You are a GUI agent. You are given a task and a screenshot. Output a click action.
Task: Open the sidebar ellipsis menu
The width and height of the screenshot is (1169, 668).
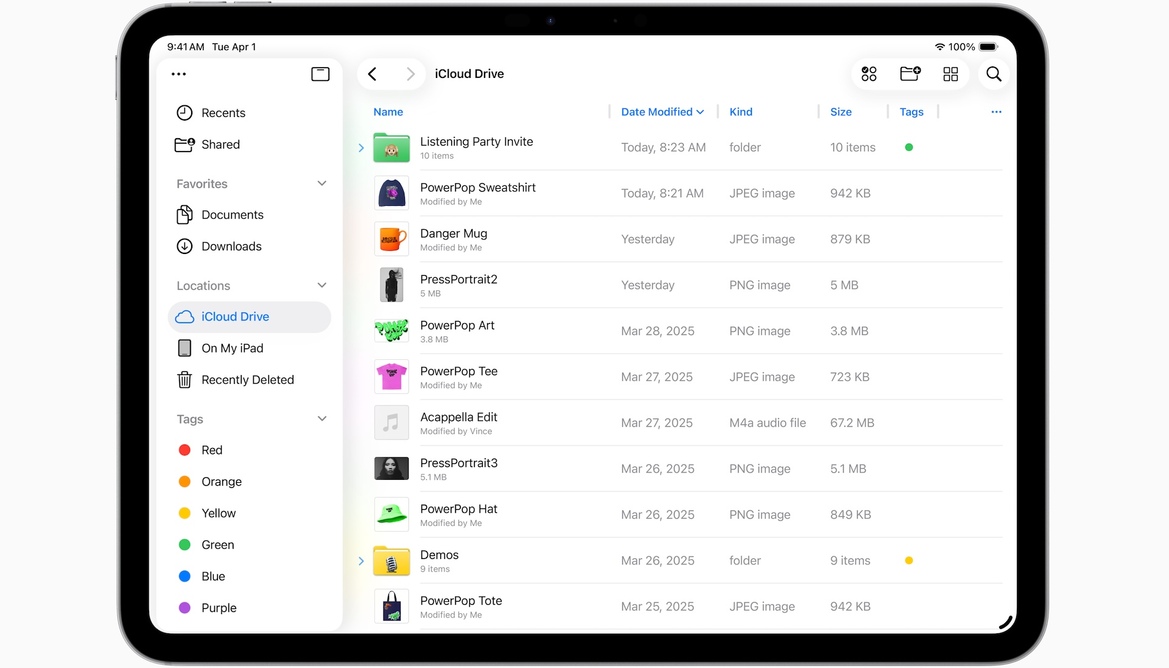tap(179, 74)
